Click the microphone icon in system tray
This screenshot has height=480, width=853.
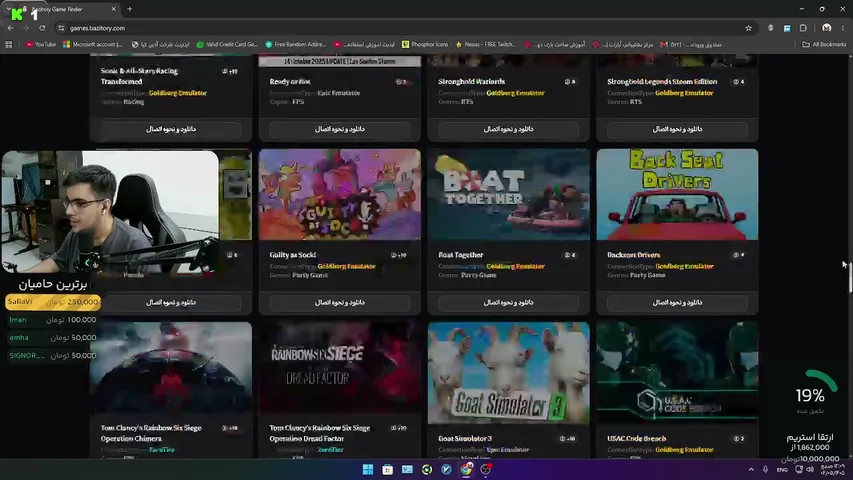point(765,470)
